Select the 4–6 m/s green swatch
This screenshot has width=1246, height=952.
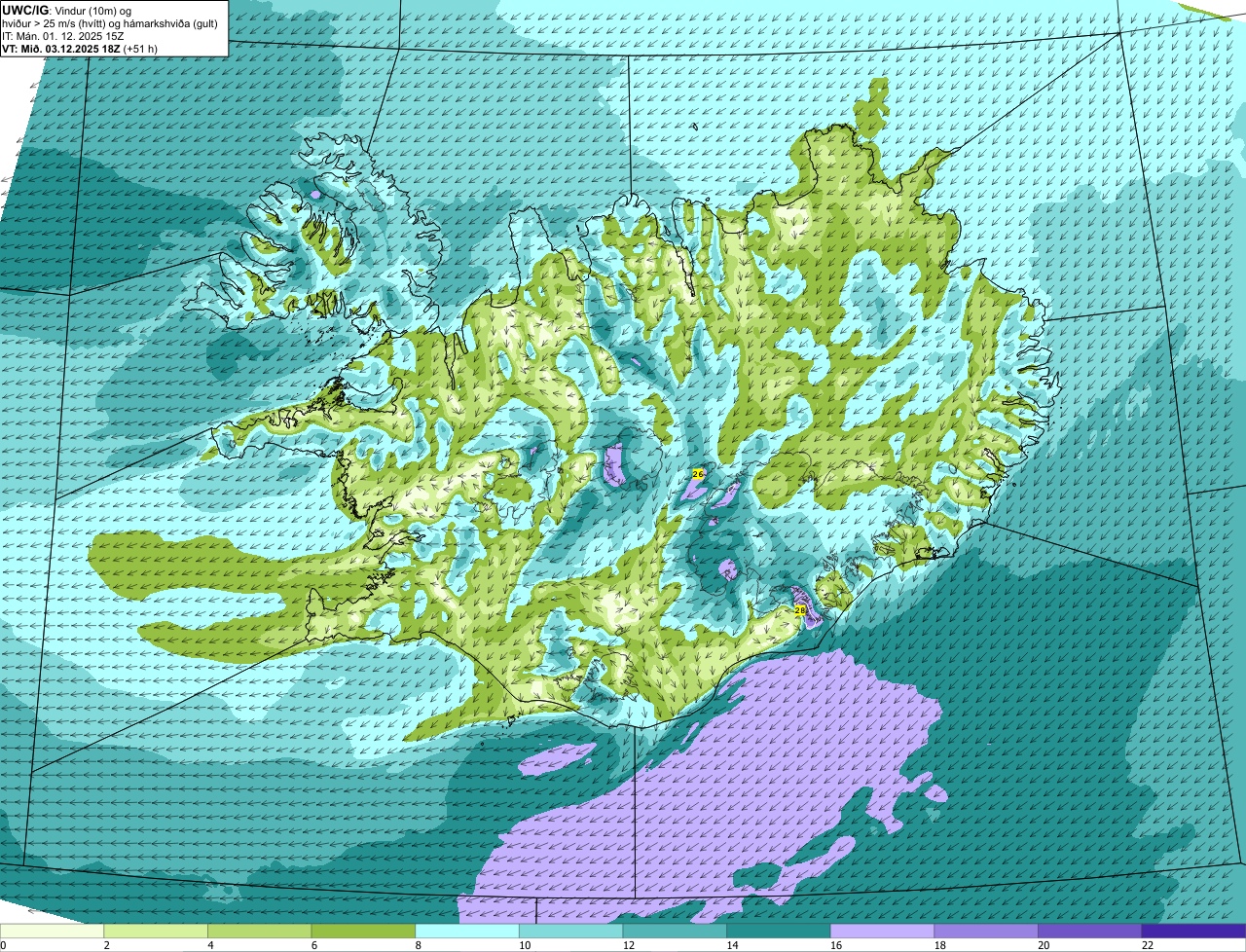260,932
